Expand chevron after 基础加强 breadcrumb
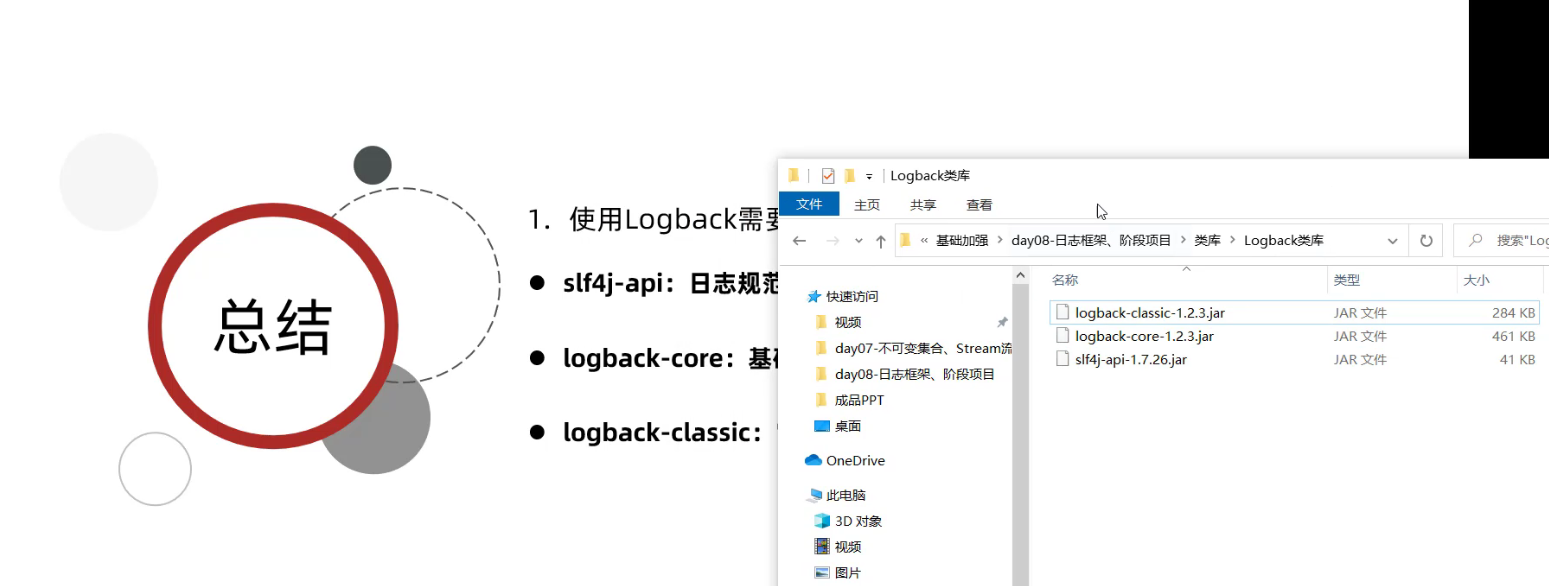The width and height of the screenshot is (1549, 586). [1000, 241]
